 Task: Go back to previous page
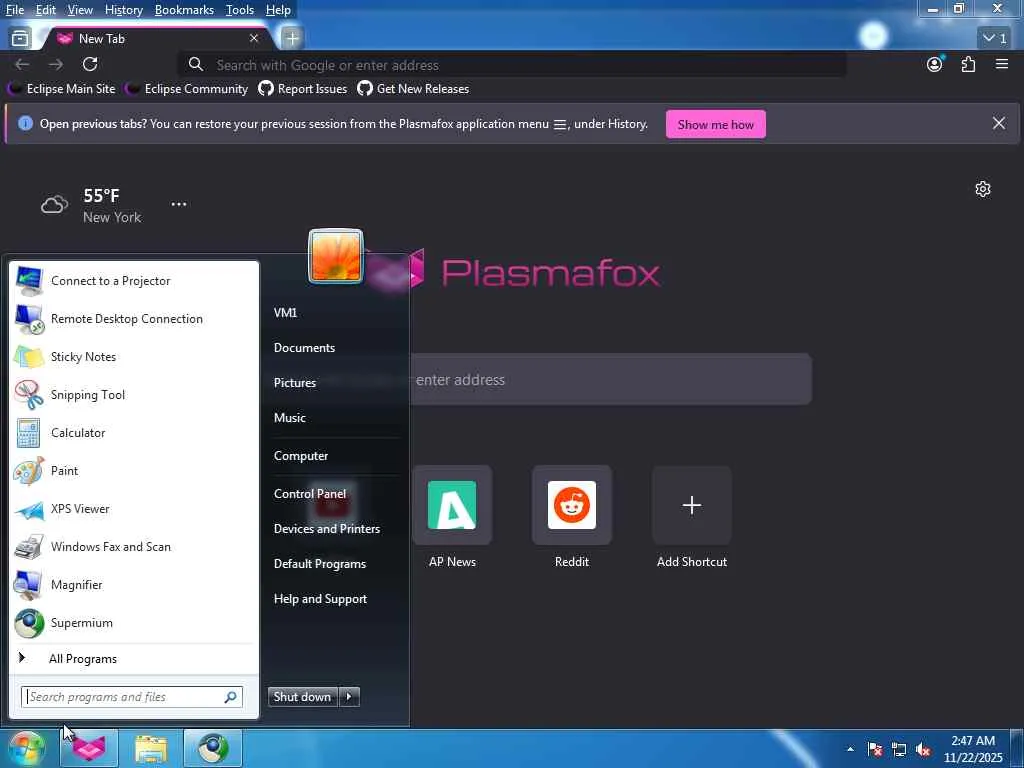pos(22,64)
